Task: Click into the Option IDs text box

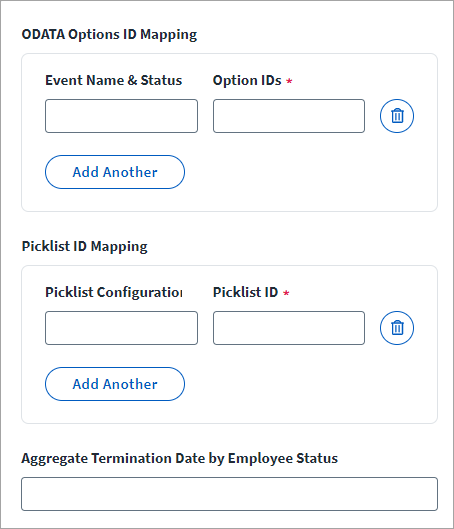Action: [x=289, y=116]
